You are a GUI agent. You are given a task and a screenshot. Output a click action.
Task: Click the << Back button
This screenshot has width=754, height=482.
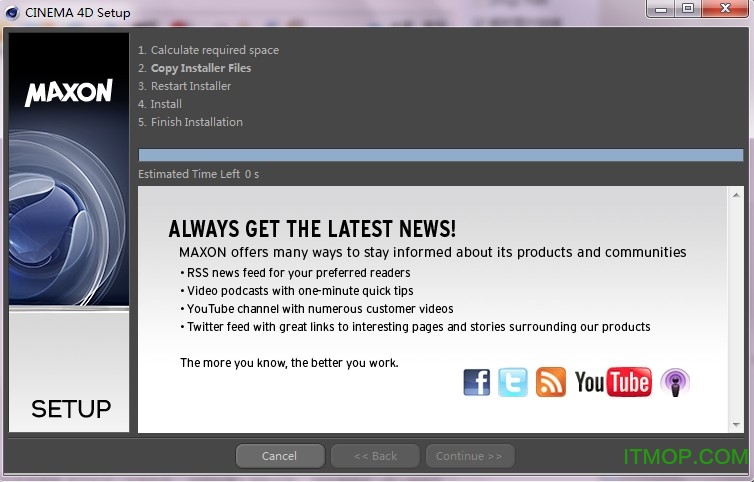[375, 456]
